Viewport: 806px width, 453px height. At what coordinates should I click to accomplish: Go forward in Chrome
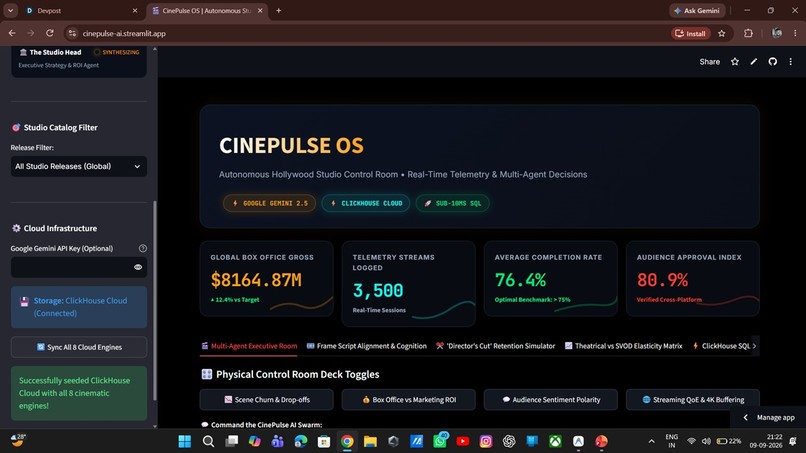tap(31, 33)
